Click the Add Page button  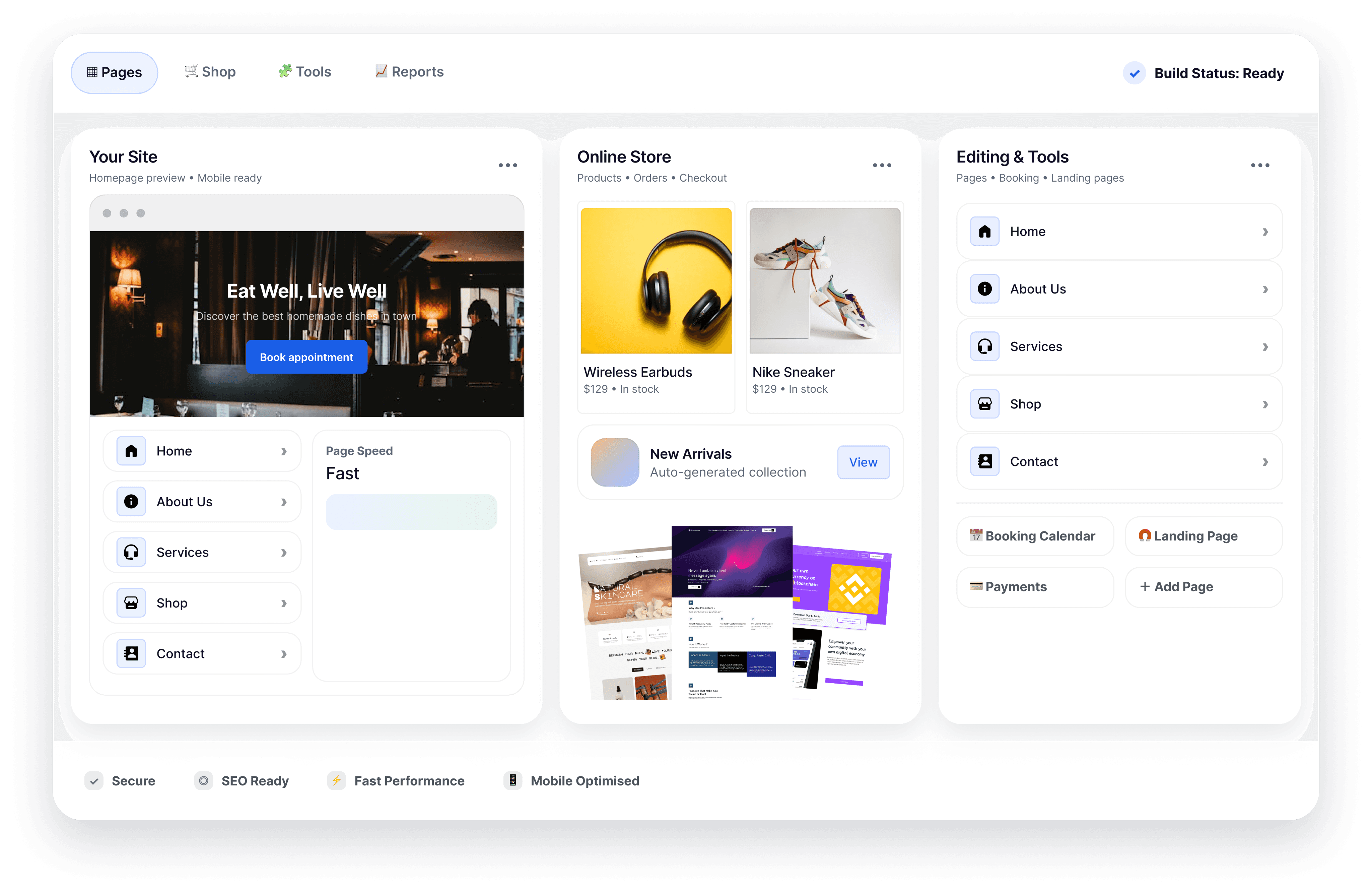pyautogui.click(x=1203, y=587)
